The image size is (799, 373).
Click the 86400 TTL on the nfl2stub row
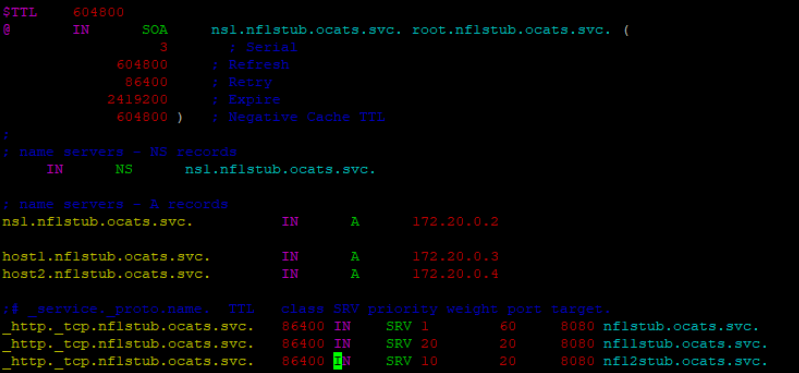pyautogui.click(x=303, y=362)
